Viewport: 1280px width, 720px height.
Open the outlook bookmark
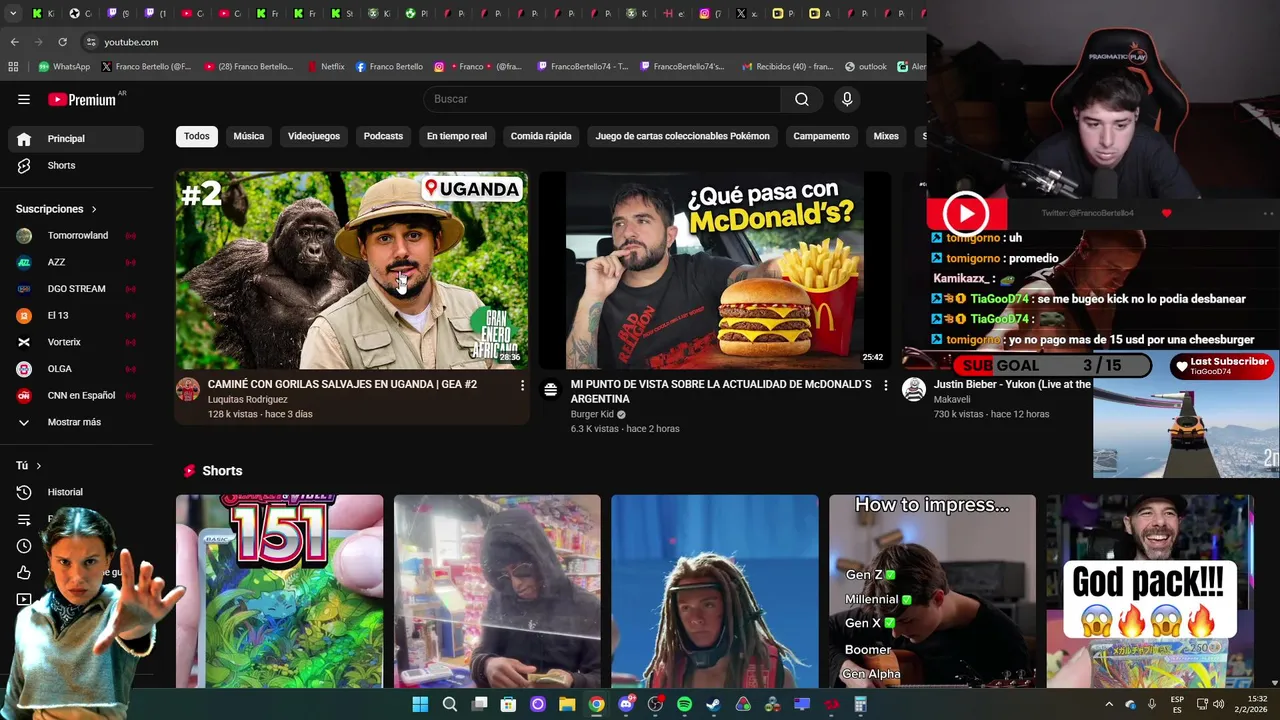coord(866,67)
